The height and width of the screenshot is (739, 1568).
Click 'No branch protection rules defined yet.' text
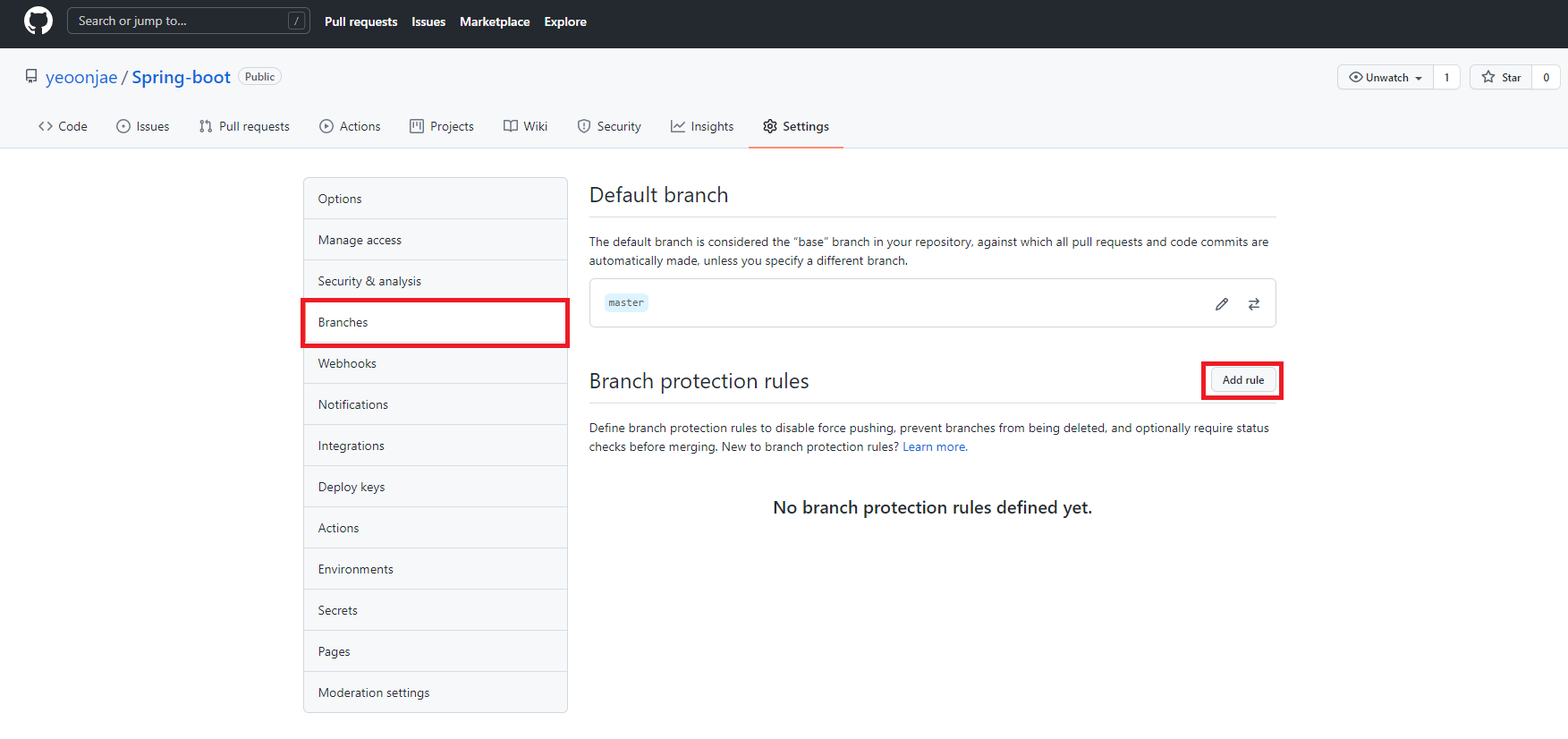point(932,507)
